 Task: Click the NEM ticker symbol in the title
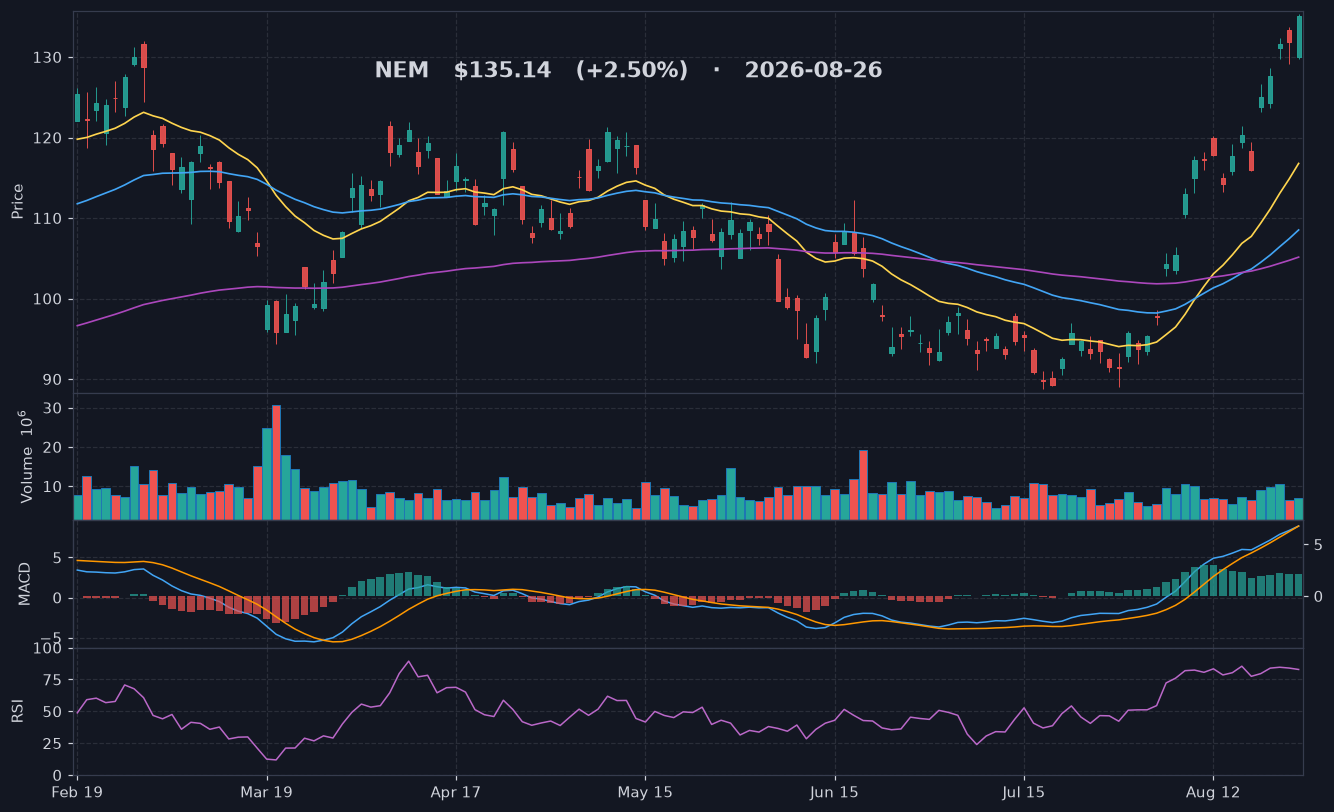(x=401, y=71)
